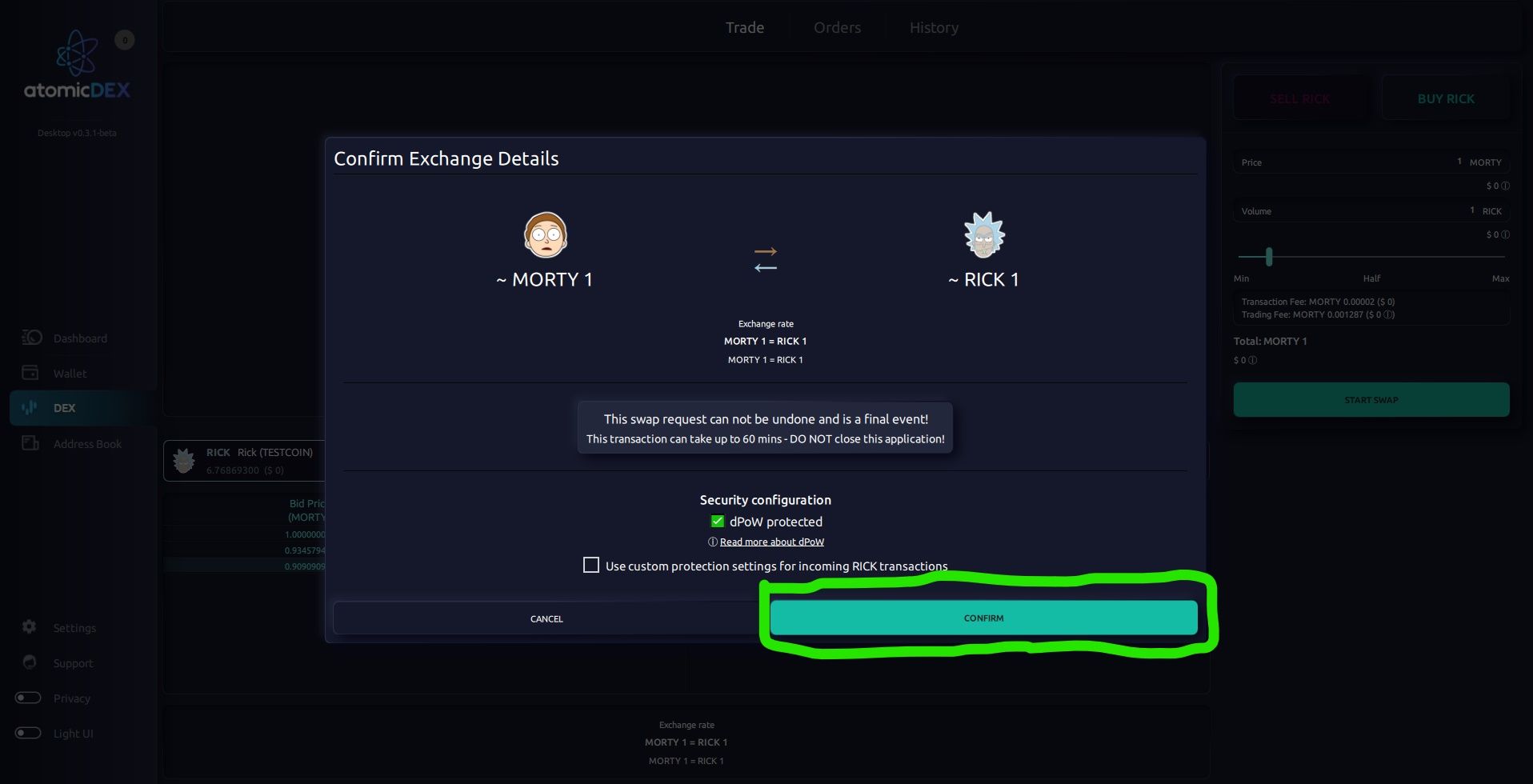Open the RICK coin selector dropdown

(244, 460)
